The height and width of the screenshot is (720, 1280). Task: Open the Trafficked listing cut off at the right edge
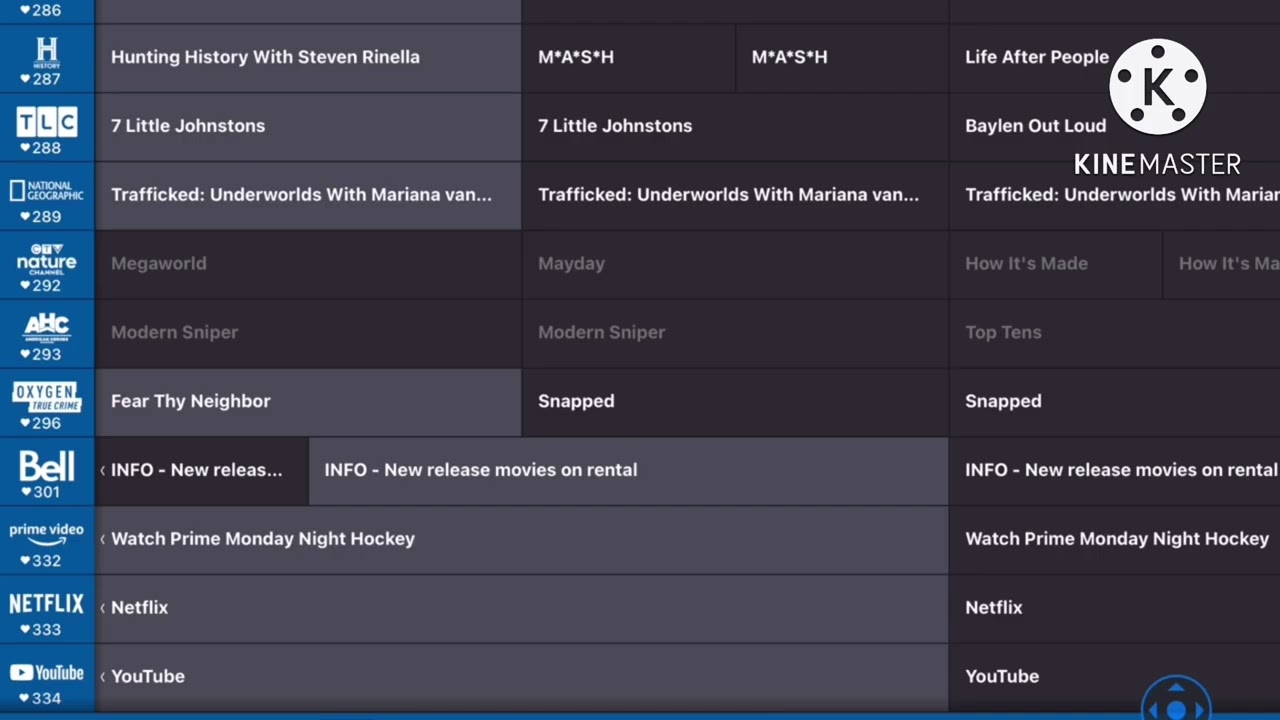[1115, 195]
